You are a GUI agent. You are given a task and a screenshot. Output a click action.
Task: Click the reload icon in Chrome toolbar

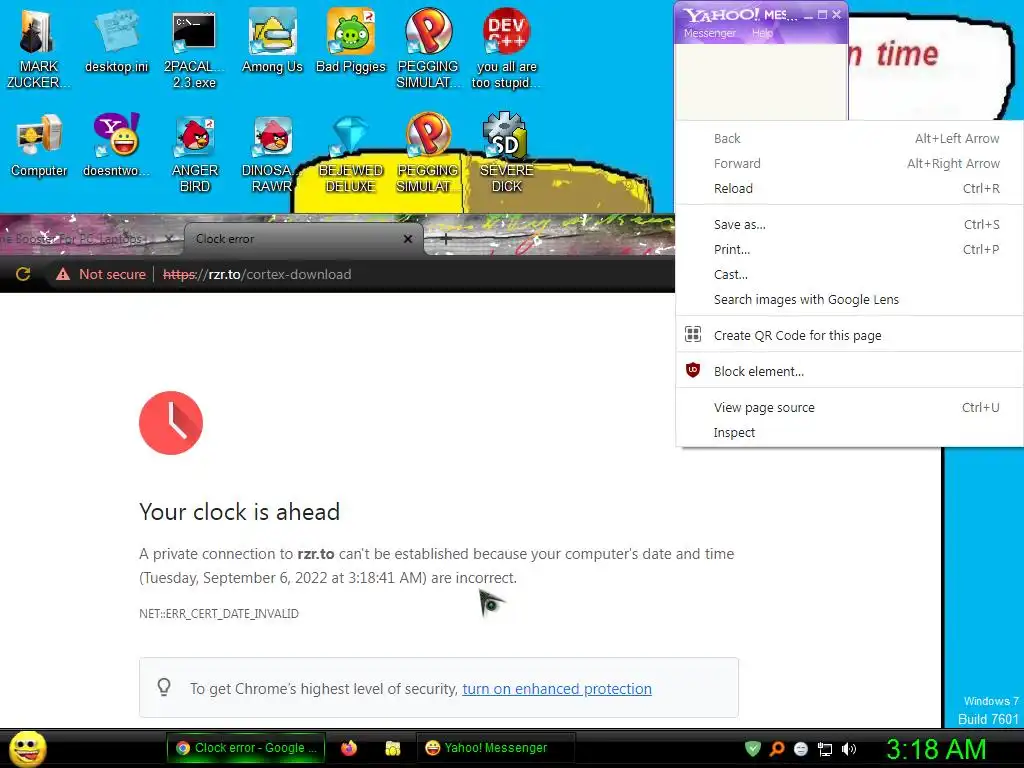click(23, 274)
